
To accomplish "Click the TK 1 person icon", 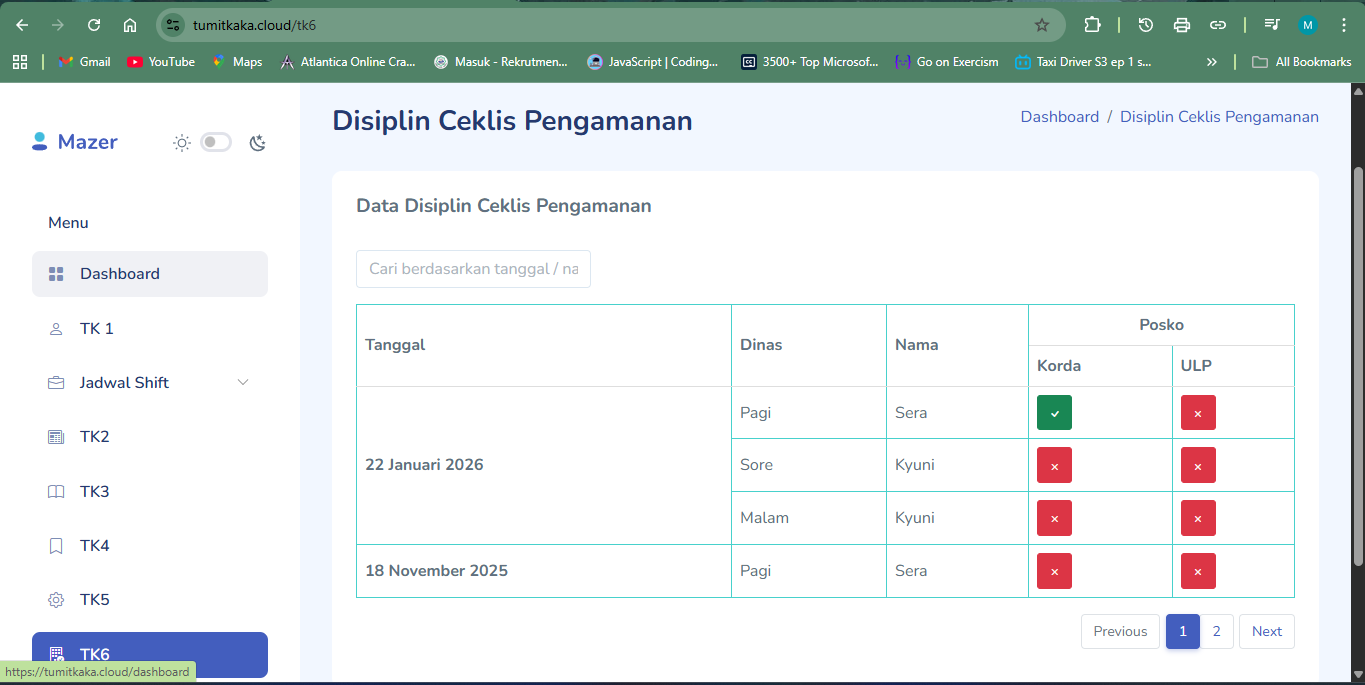I will (56, 329).
